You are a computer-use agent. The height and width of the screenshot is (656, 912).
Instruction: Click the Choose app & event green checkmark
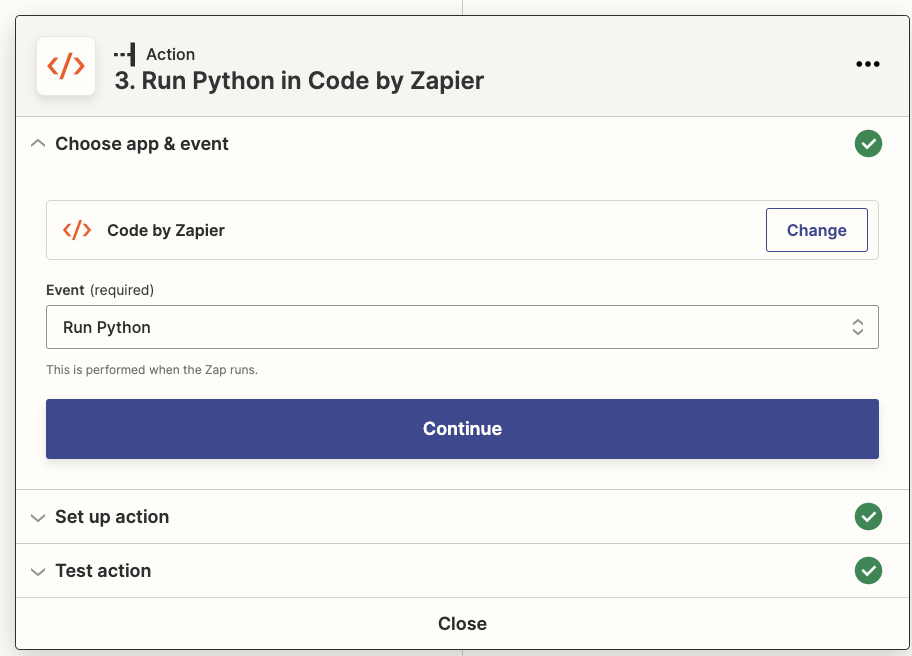(868, 144)
